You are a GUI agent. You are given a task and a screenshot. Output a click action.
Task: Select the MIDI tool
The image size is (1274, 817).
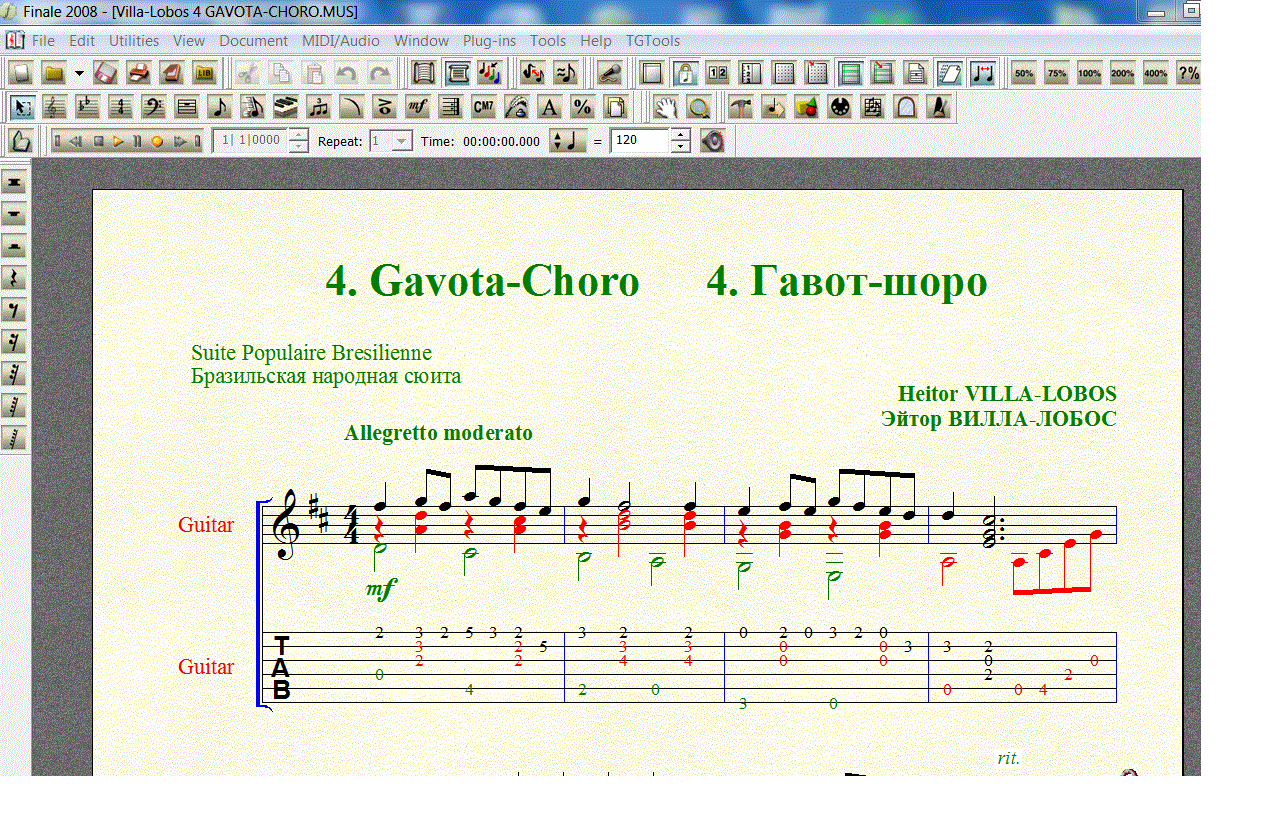[840, 107]
